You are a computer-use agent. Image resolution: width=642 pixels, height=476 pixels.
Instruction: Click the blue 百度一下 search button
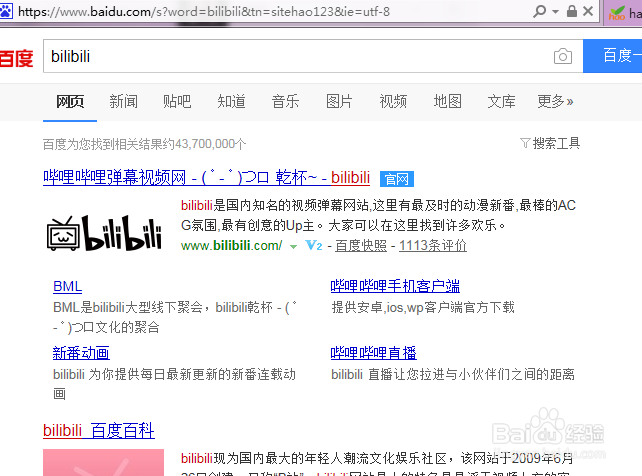pos(613,56)
